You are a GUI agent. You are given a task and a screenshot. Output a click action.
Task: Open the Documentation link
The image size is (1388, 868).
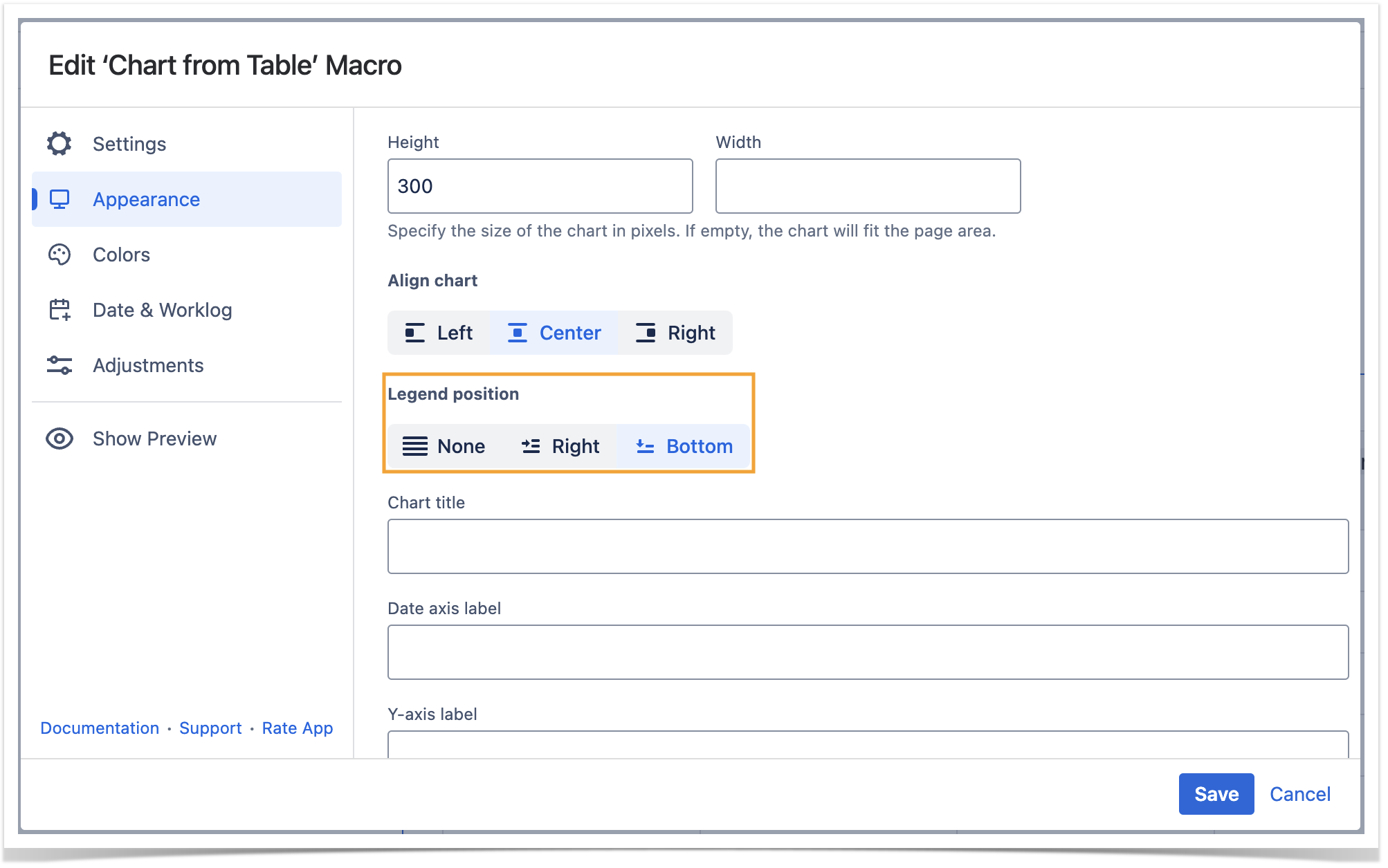100,728
